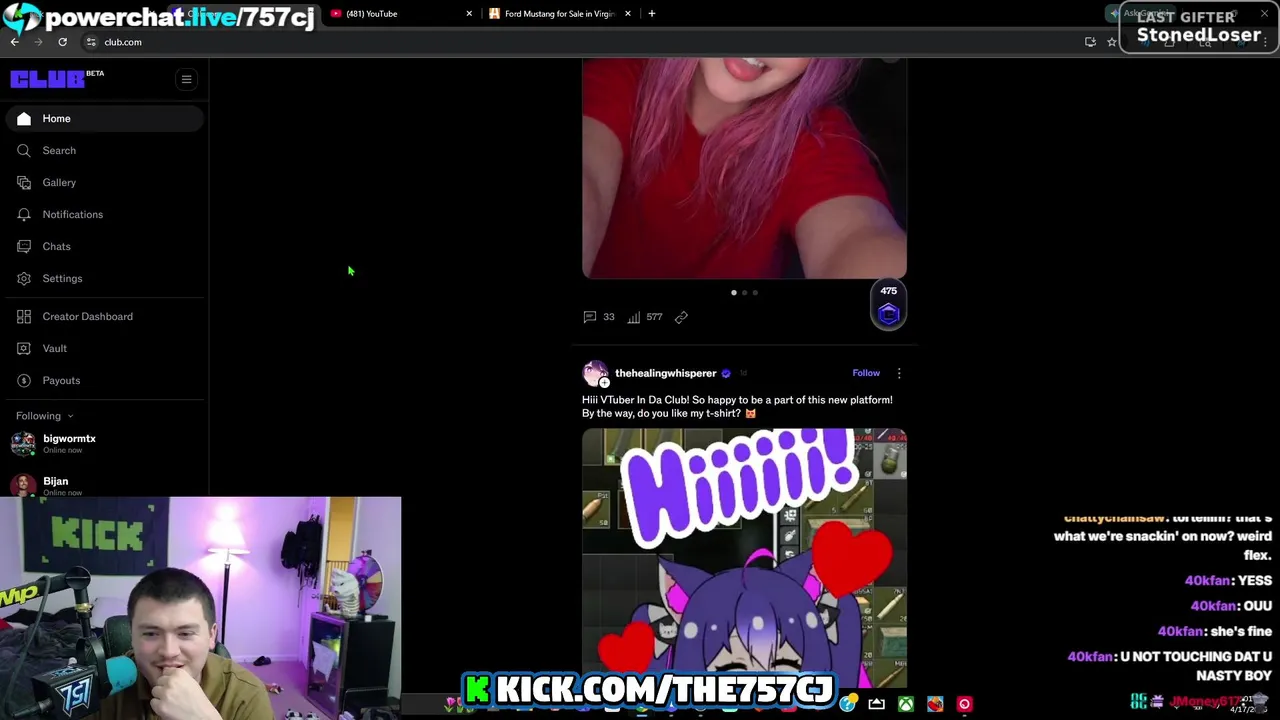Open thehealingwhisperer post options menu
This screenshot has height=720, width=1280.
[x=899, y=373]
